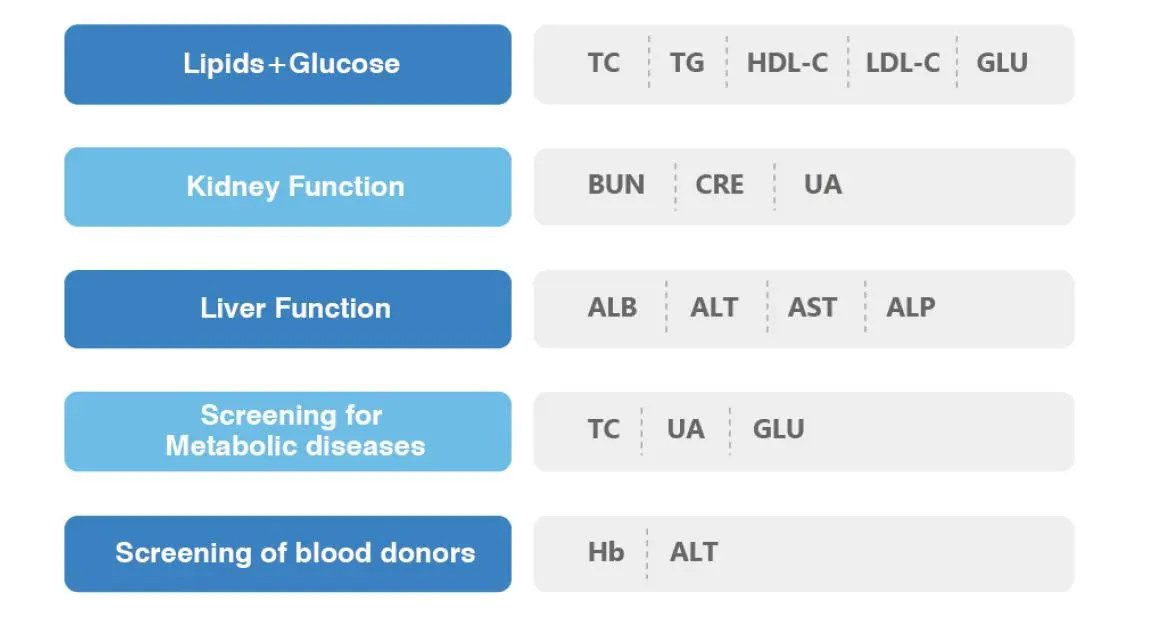Click ALT in the Liver Function row
This screenshot has height=633, width=1163.
(x=714, y=308)
